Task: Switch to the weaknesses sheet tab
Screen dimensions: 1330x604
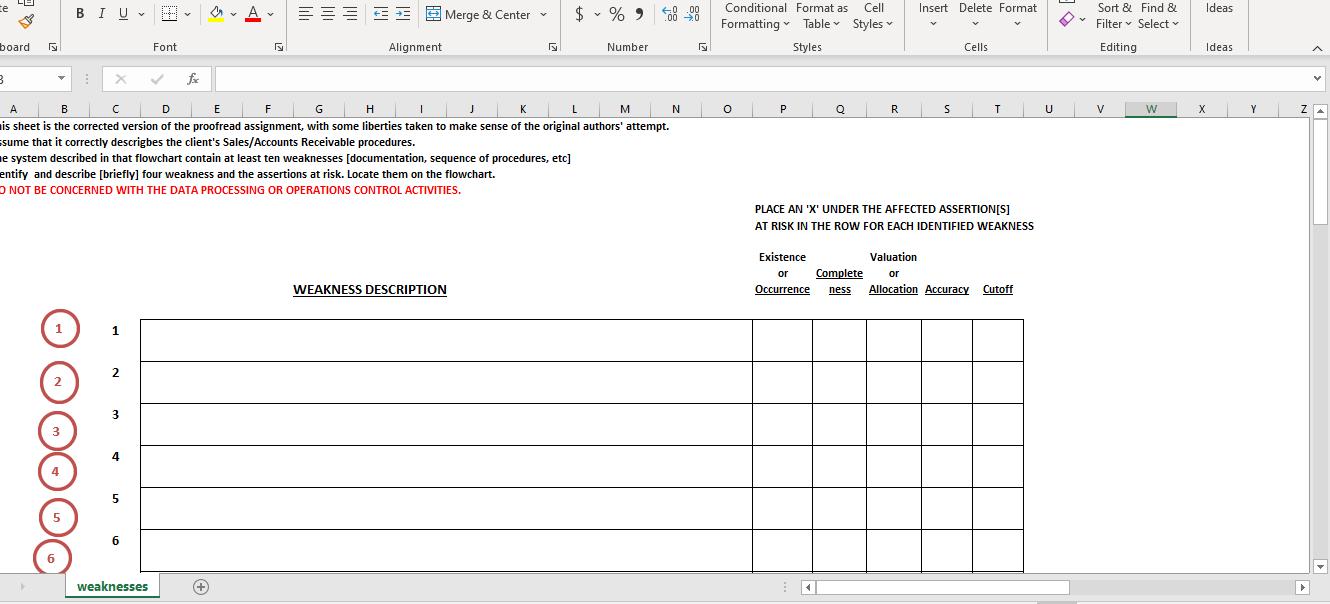Action: click(x=112, y=586)
